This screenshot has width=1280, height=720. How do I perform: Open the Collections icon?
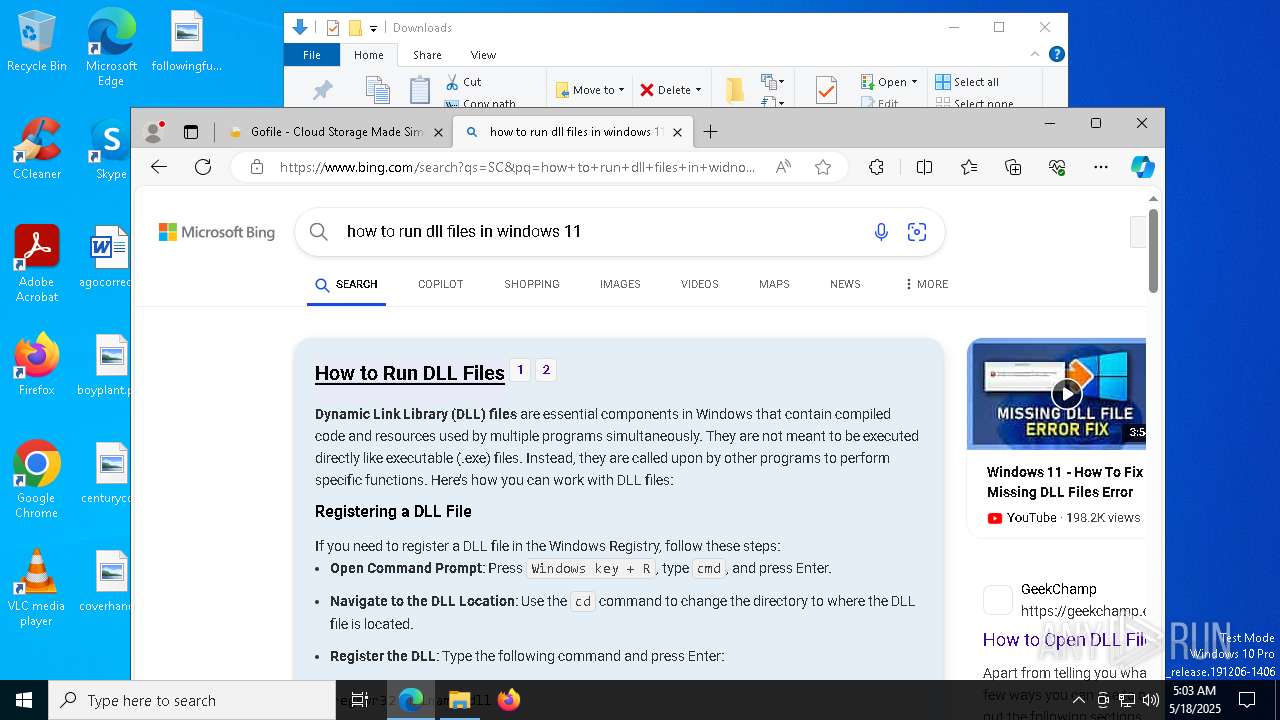click(x=1013, y=167)
